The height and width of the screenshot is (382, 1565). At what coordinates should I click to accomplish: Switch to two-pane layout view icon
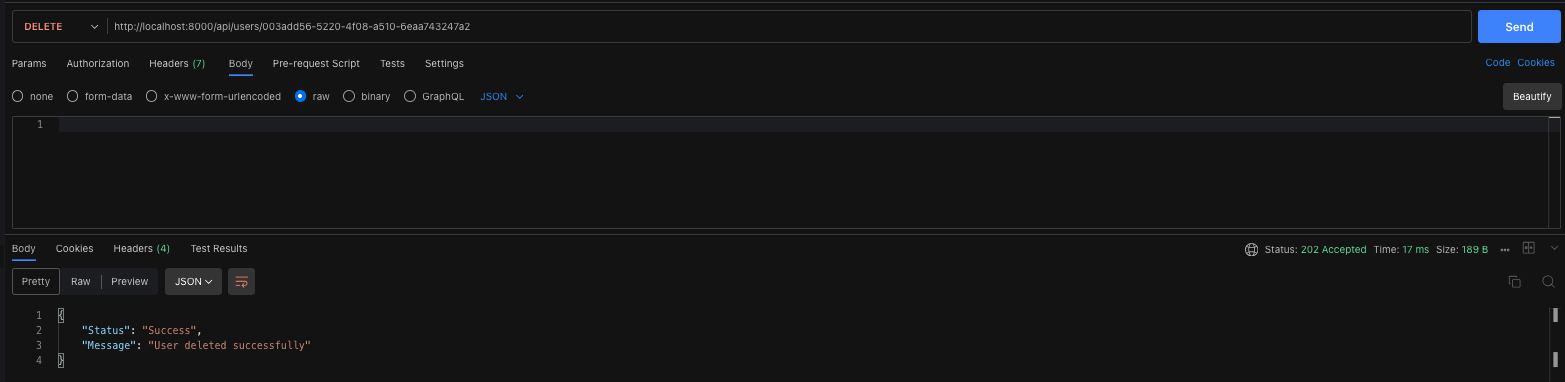tap(1528, 248)
